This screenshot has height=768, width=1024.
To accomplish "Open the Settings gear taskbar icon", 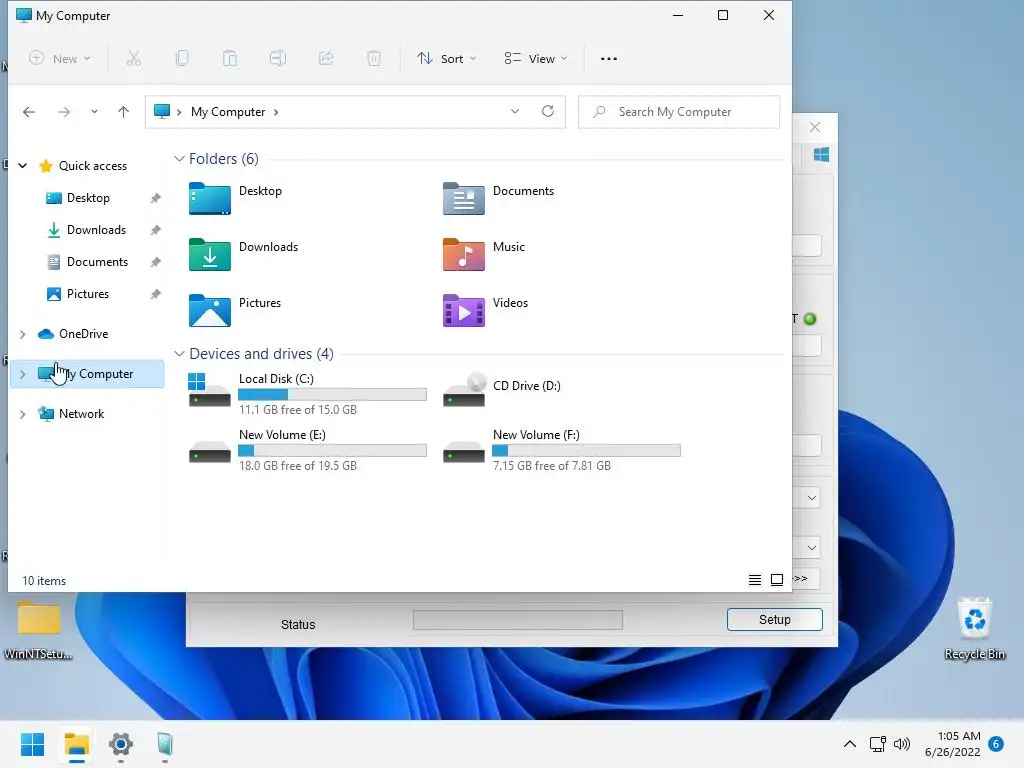I will 121,744.
